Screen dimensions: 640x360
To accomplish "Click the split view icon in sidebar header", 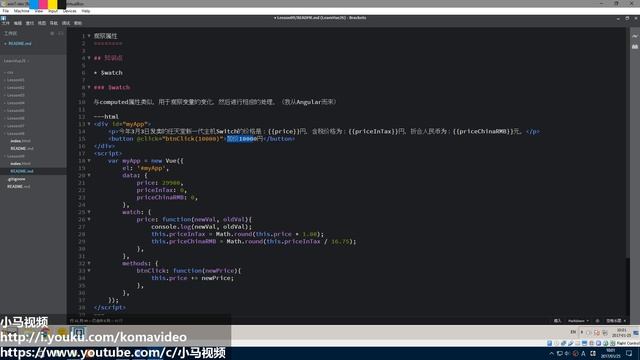I will click(61, 33).
